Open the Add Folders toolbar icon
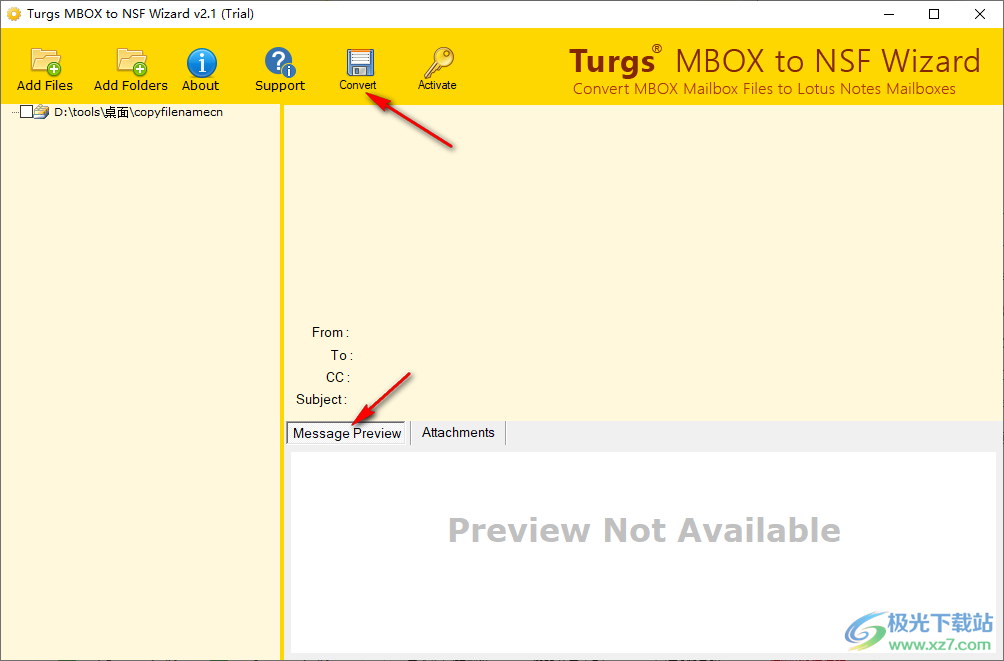Screen dimensions: 1004x661 [x=131, y=62]
